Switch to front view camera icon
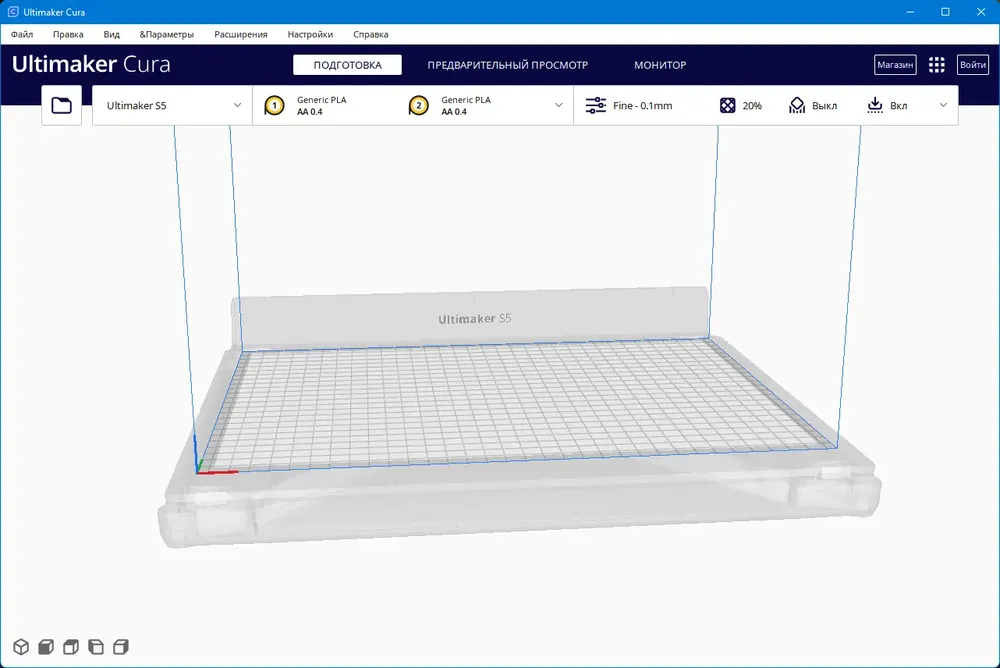This screenshot has height=668, width=1000. [46, 647]
